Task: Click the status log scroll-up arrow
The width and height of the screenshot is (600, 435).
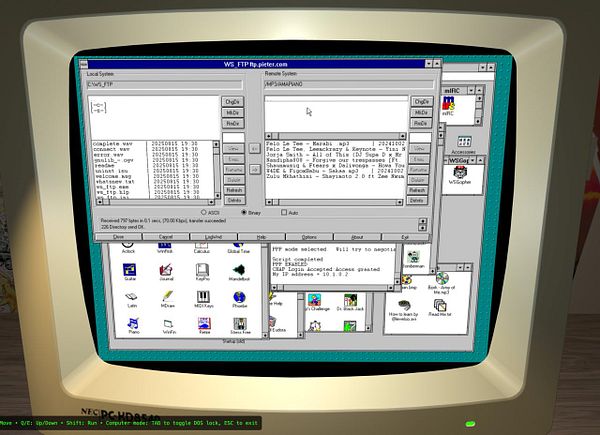Action: click(423, 221)
